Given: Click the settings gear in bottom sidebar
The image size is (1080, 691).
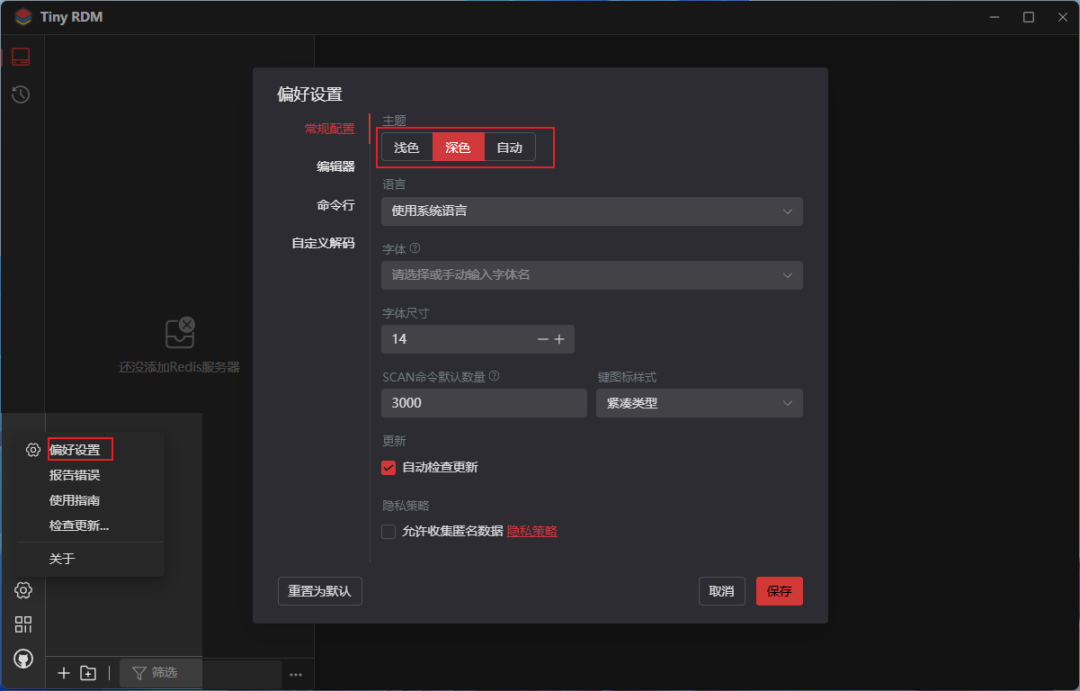Looking at the screenshot, I should tap(23, 590).
